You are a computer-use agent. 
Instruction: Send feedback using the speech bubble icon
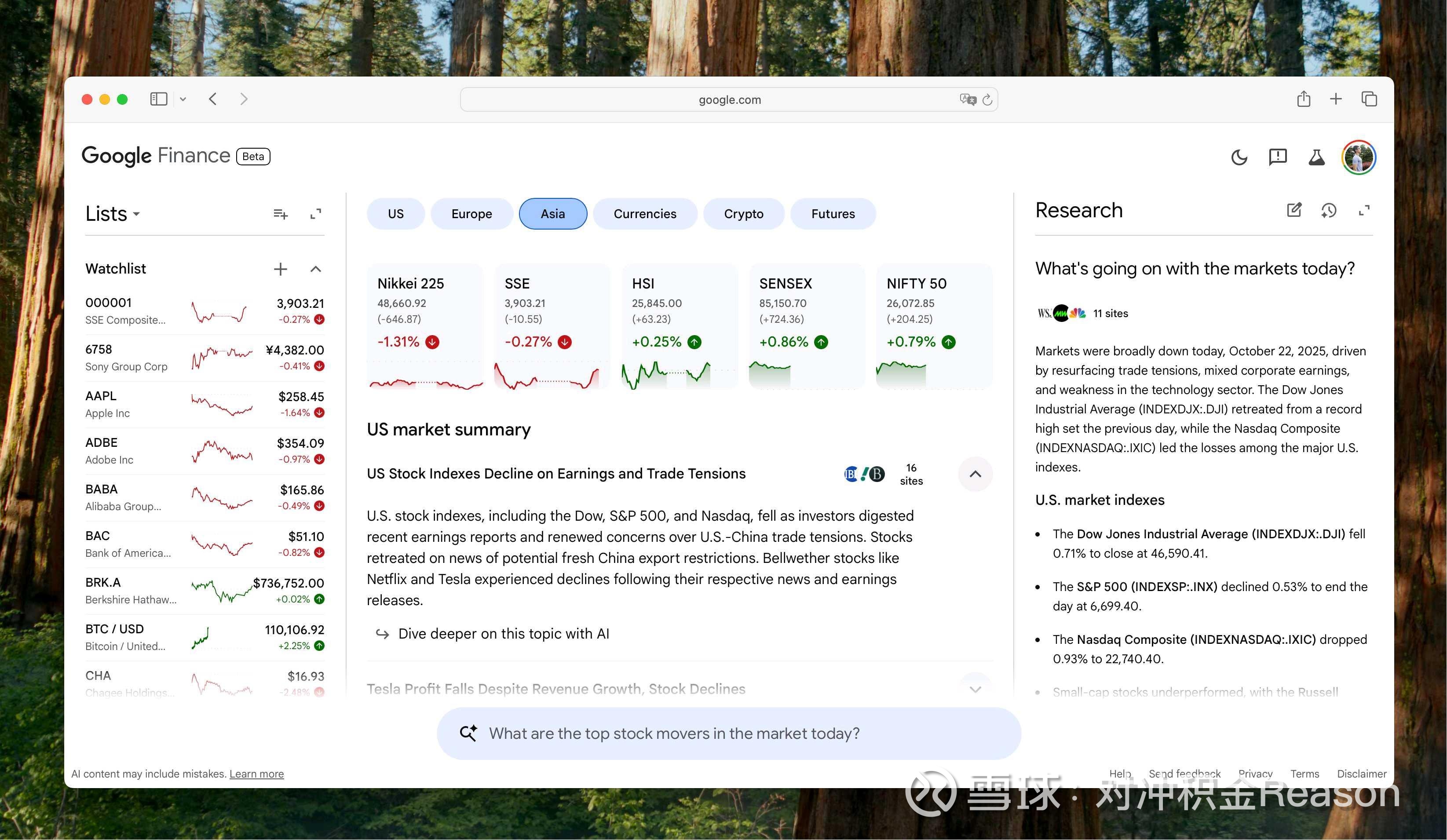click(1278, 157)
